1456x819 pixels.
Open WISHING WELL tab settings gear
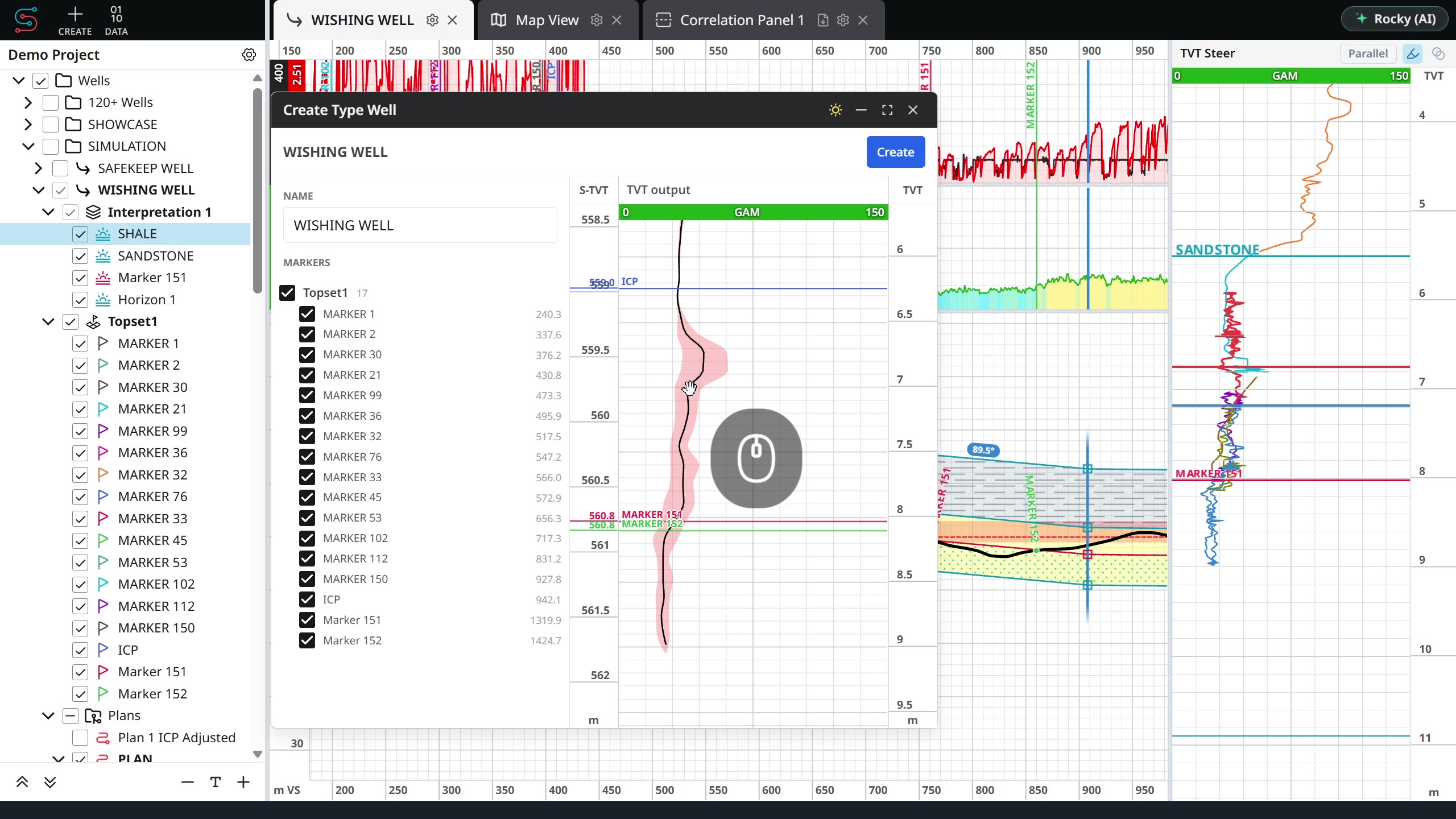coord(432,20)
